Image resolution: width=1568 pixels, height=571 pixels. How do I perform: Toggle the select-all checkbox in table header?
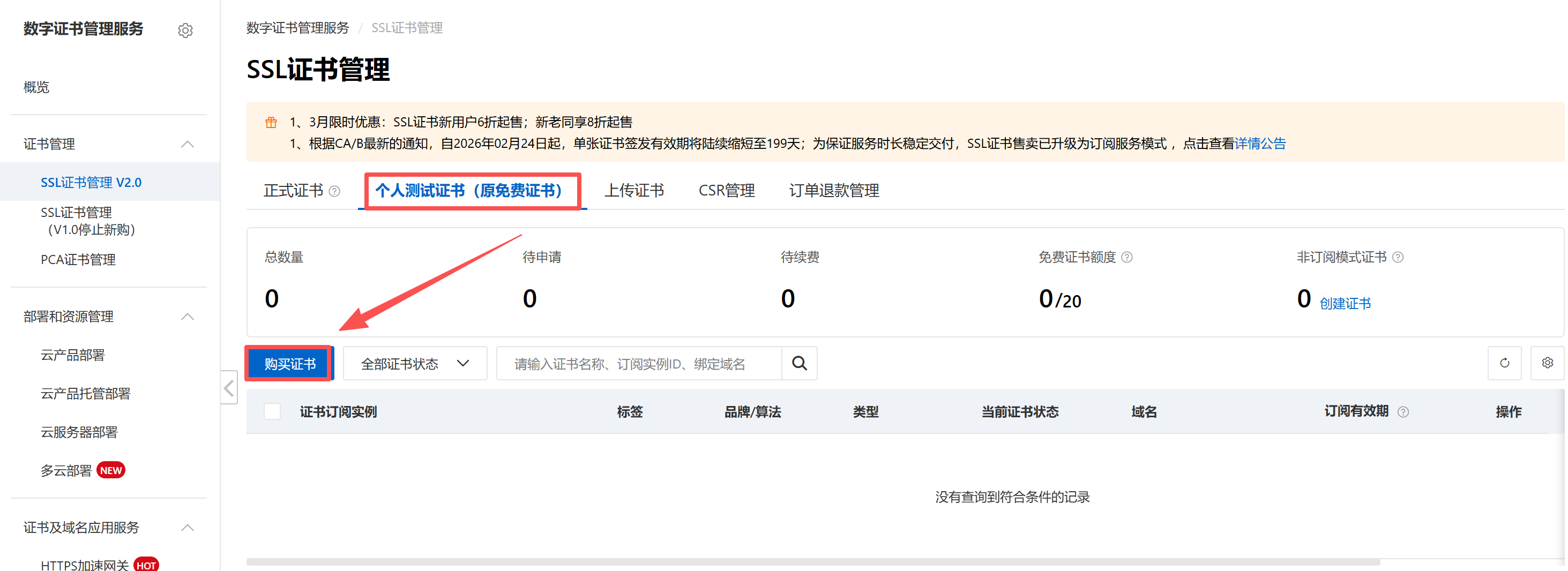tap(272, 411)
